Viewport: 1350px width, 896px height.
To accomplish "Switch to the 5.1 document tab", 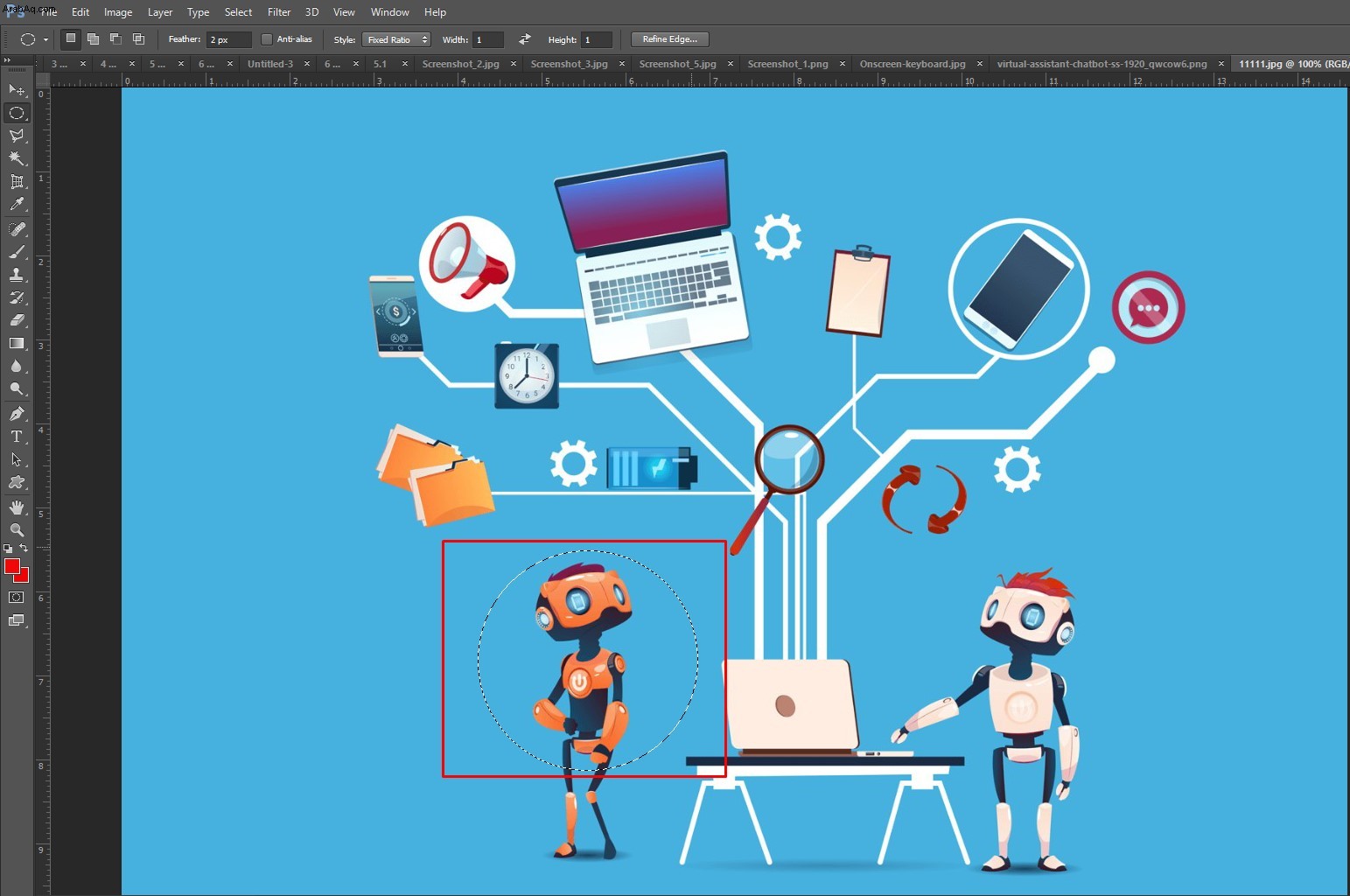I will tap(380, 64).
